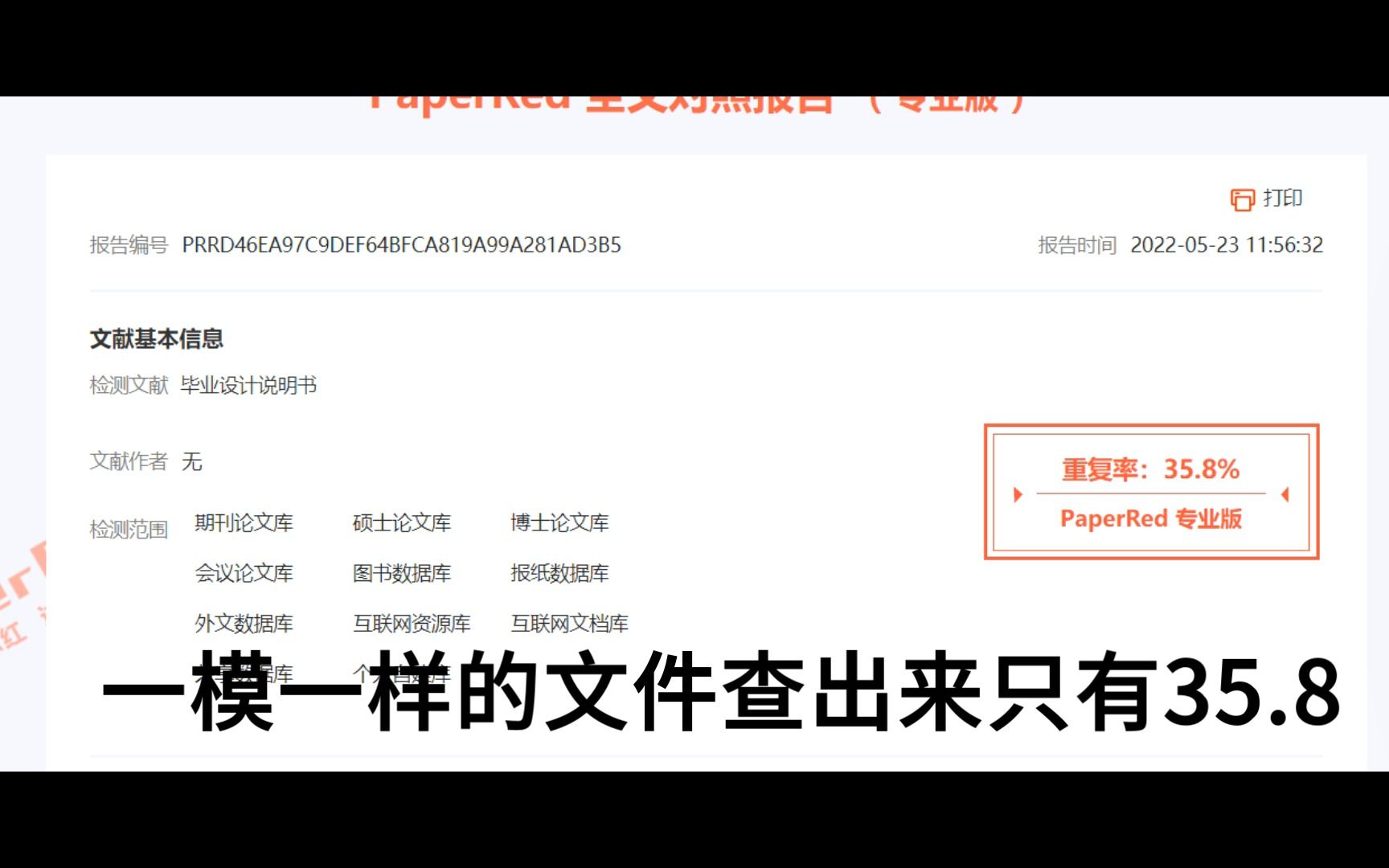1389x868 pixels.
Task: Click 互联网文档库 in detection scope
Action: [570, 624]
